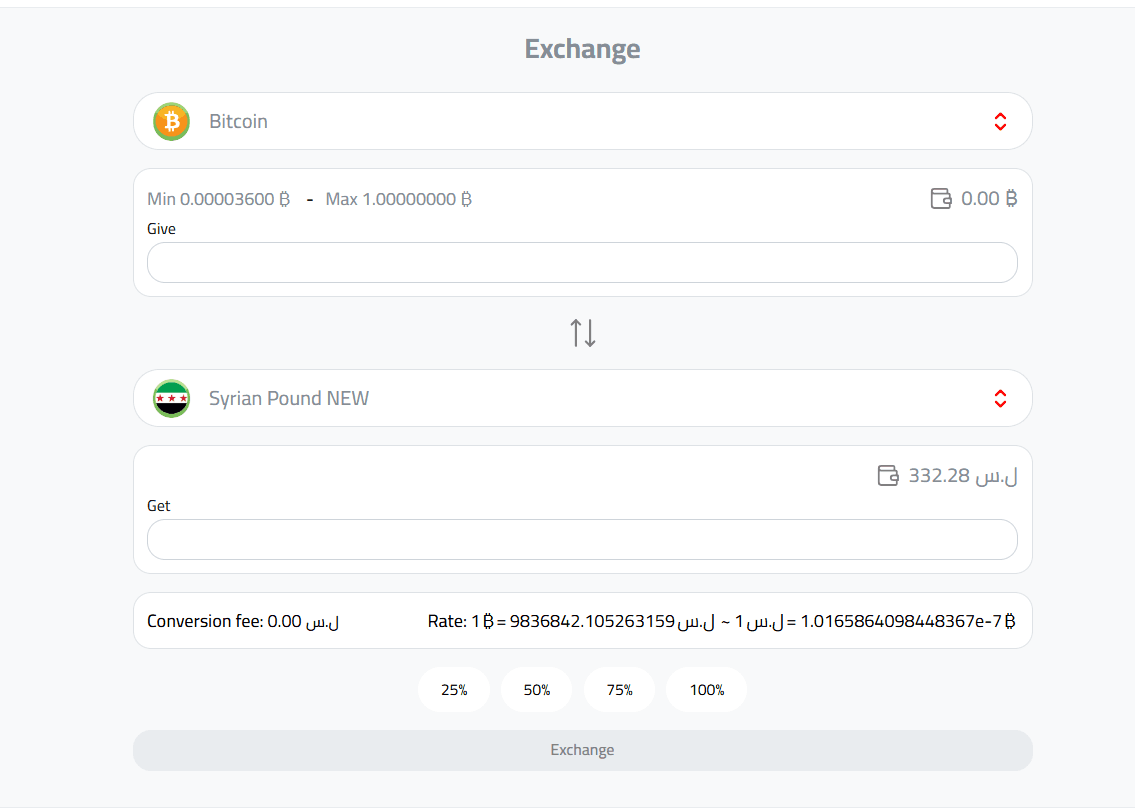Screen dimensions: 1135x810
Task: Click the Bitcoin logo icon
Action: coord(171,121)
